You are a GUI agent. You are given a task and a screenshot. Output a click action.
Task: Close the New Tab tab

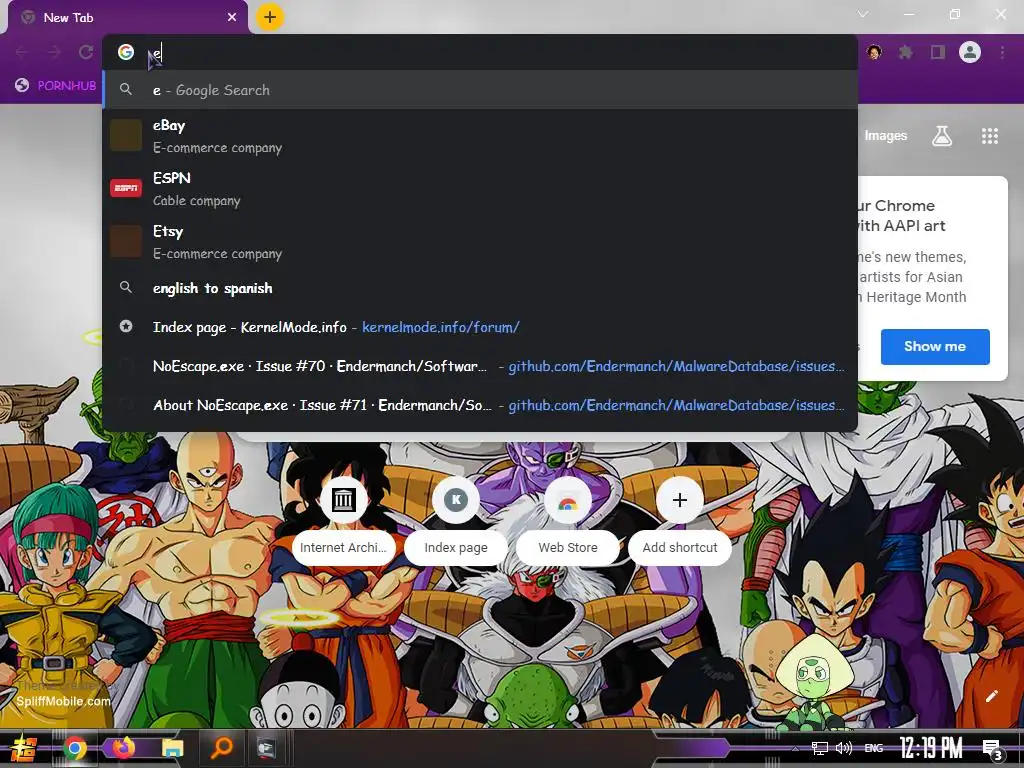click(x=232, y=18)
